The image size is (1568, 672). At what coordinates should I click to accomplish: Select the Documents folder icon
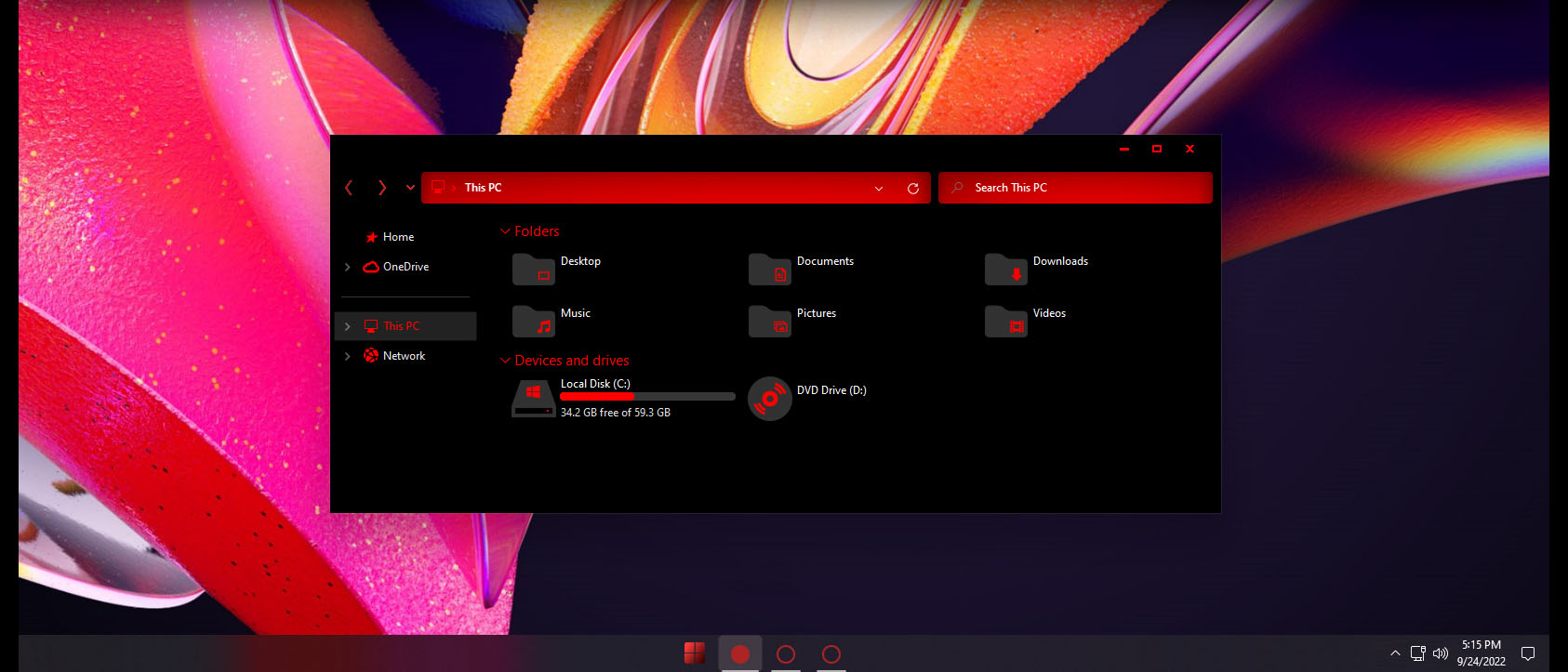[770, 270]
